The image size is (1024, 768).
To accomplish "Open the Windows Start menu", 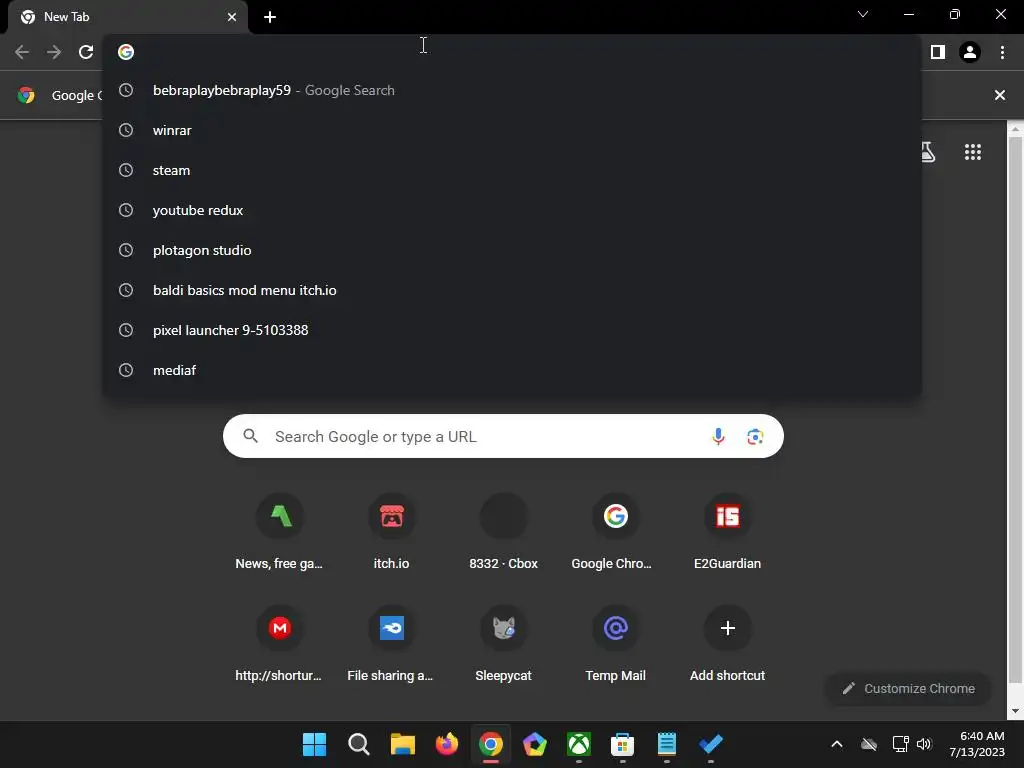I will coord(314,744).
